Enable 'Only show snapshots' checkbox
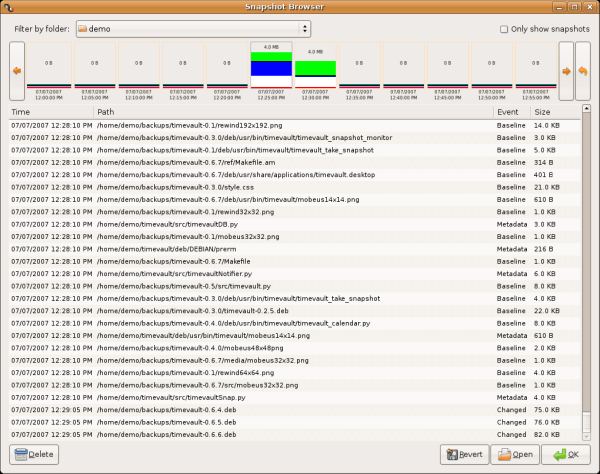Image resolution: width=600 pixels, height=474 pixels. coord(505,29)
